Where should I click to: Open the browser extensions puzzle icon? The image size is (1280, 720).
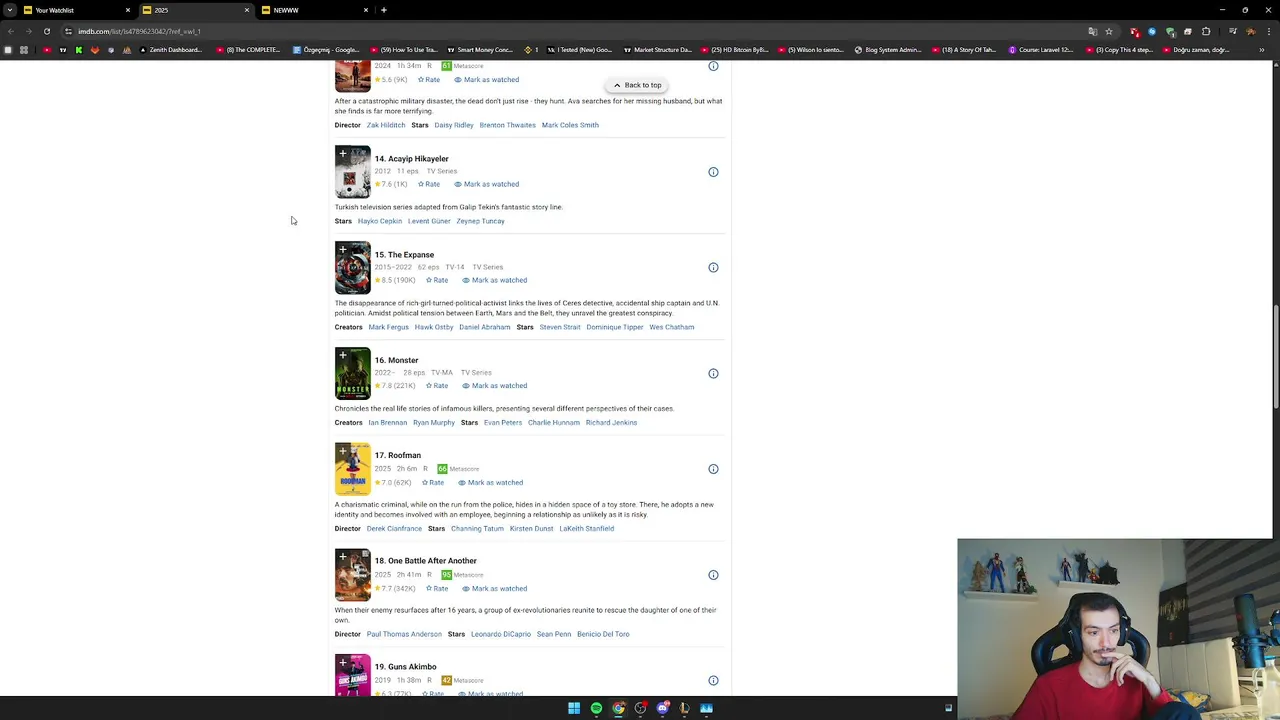click(x=1206, y=31)
